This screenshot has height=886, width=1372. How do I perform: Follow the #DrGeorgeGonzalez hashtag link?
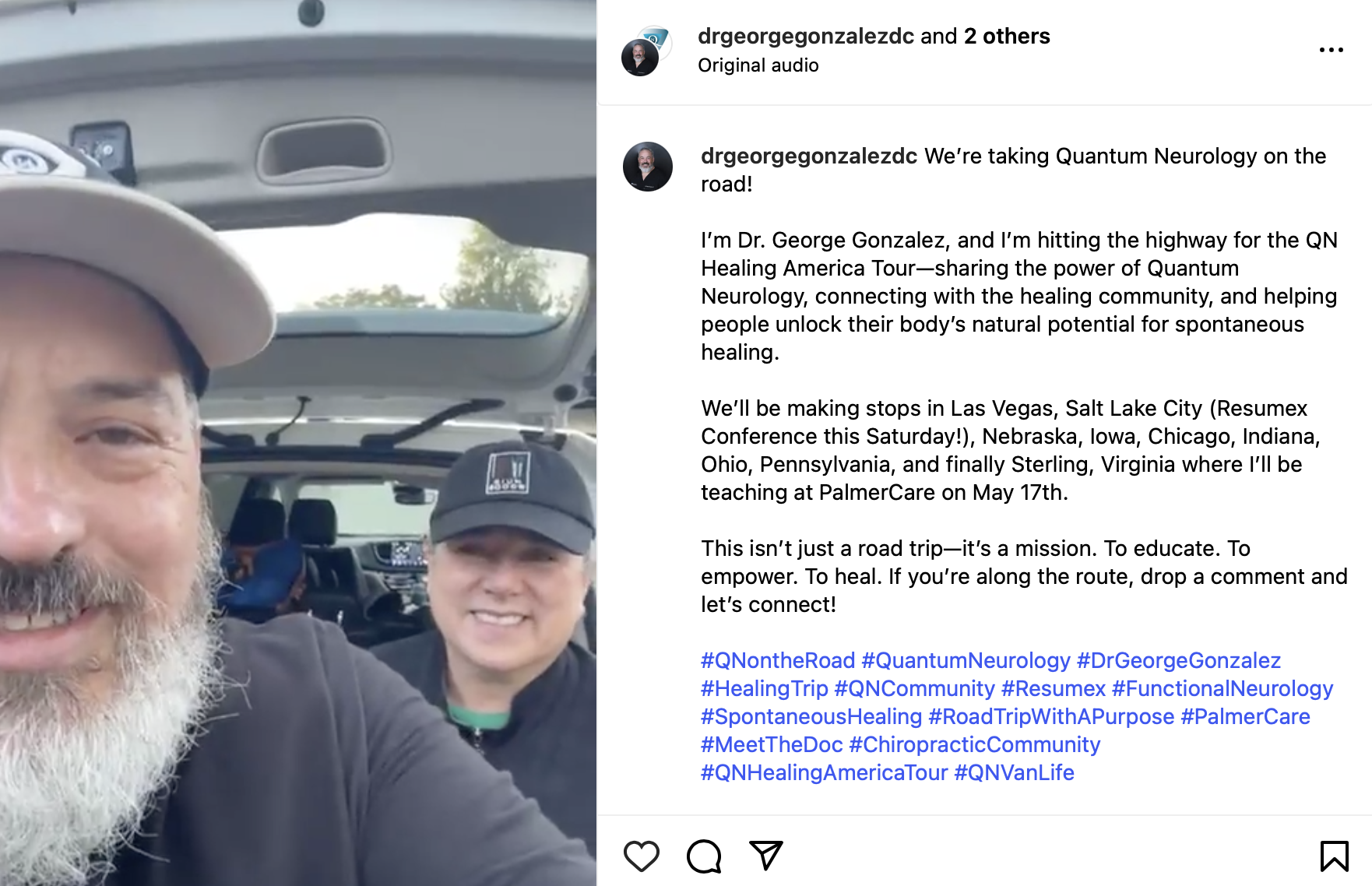coord(1178,660)
